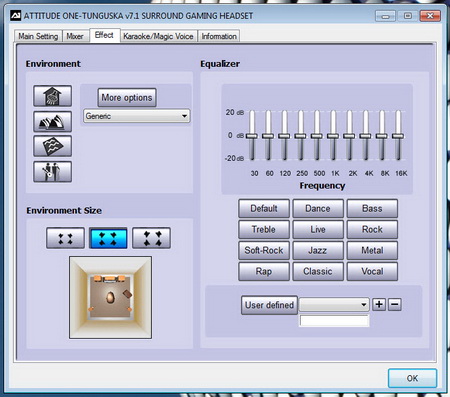Screen dimensions: 450x397
Task: Set small environment size
Action: [65, 238]
